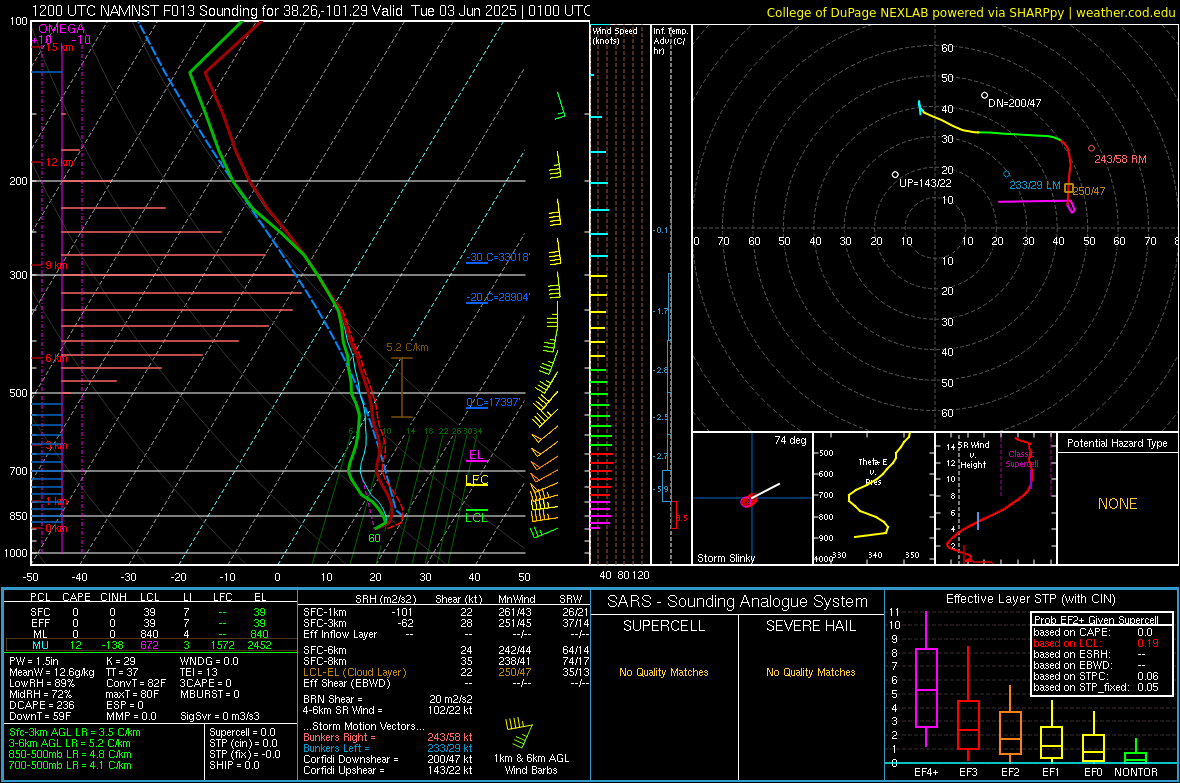Click 'SARS - Sounding Analogue System' header

point(738,602)
